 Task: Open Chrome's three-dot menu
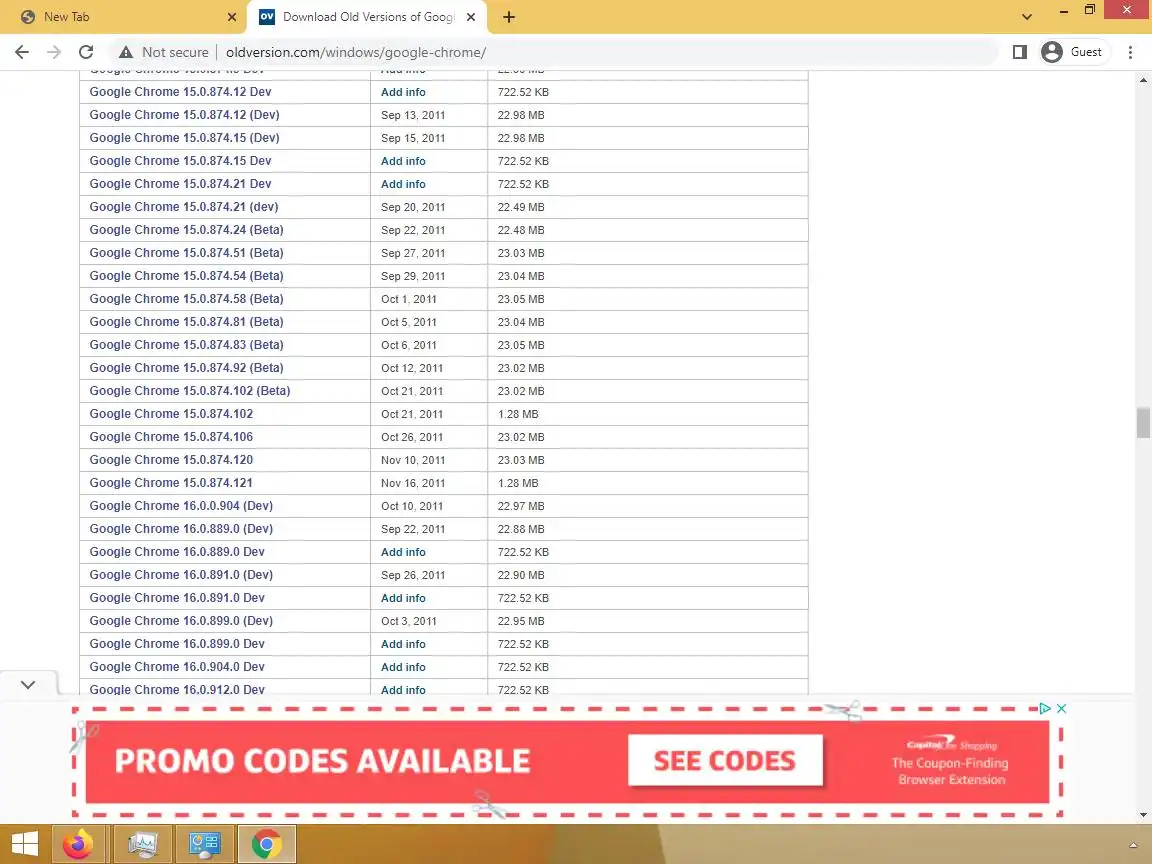click(x=1130, y=52)
